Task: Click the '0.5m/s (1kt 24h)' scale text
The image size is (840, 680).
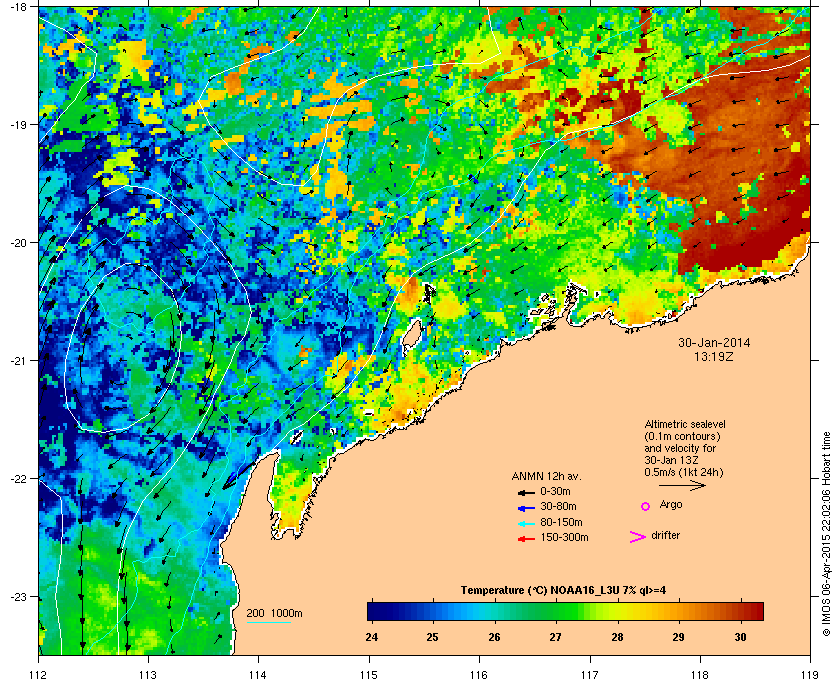Action: click(684, 473)
